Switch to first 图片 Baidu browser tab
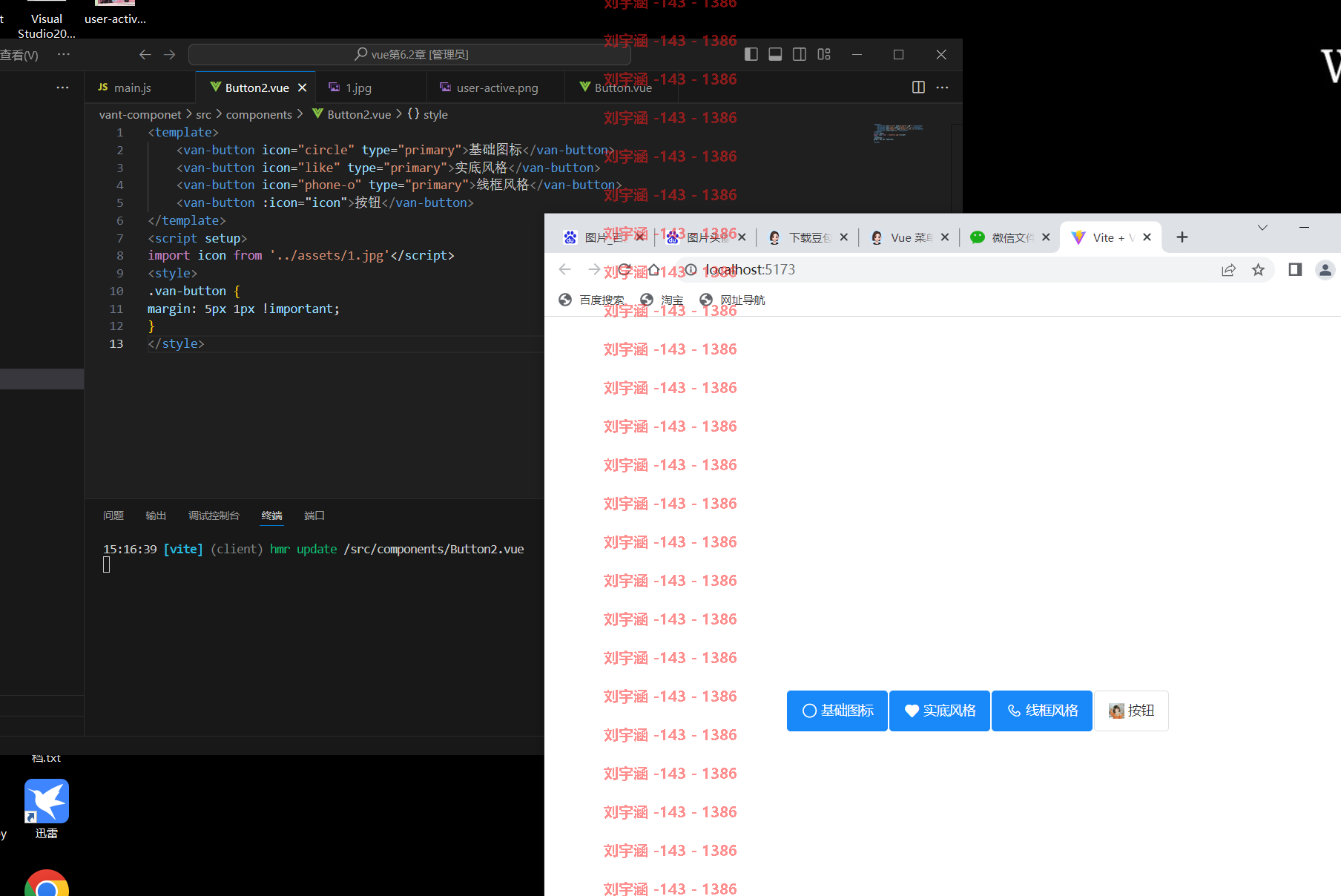Viewport: 1341px width, 896px height. pos(603,237)
